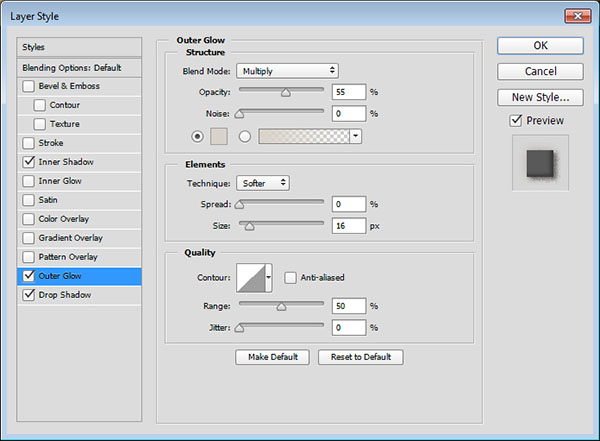Uncheck the Inner Shadow effect
The image size is (600, 441).
28,162
